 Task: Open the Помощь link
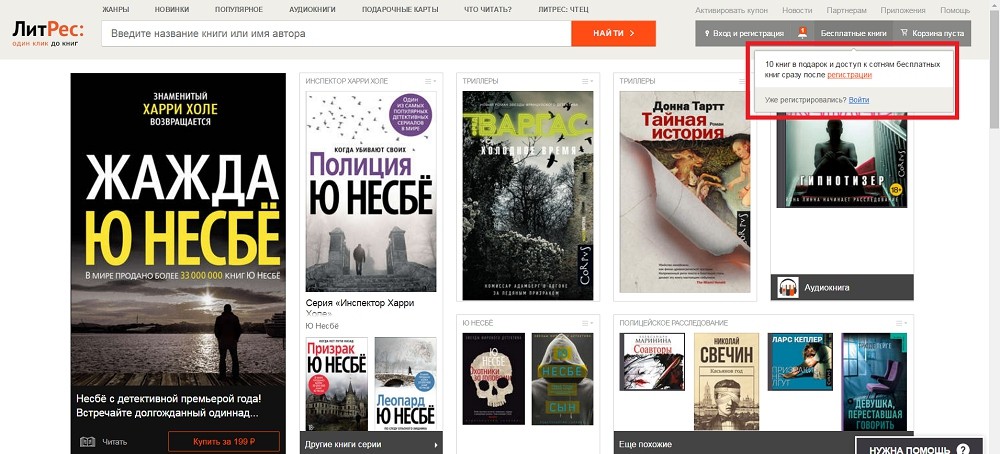tap(955, 11)
